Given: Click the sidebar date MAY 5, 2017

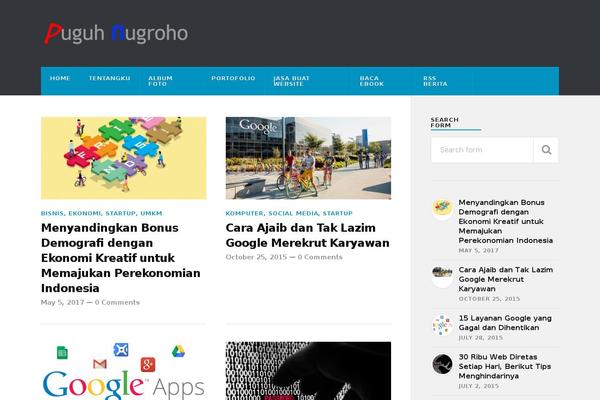Looking at the screenshot, I should (x=478, y=250).
